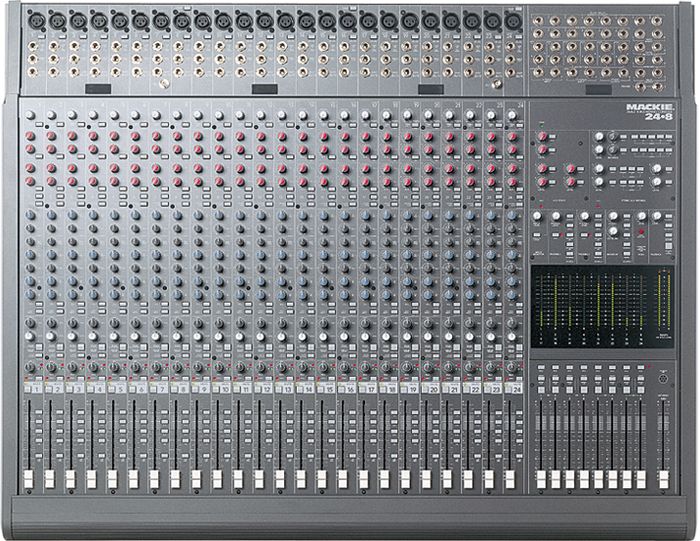Click the top-left quarter-inch jack on the master patch panel
This screenshot has height=541, width=700.
click(x=538, y=21)
